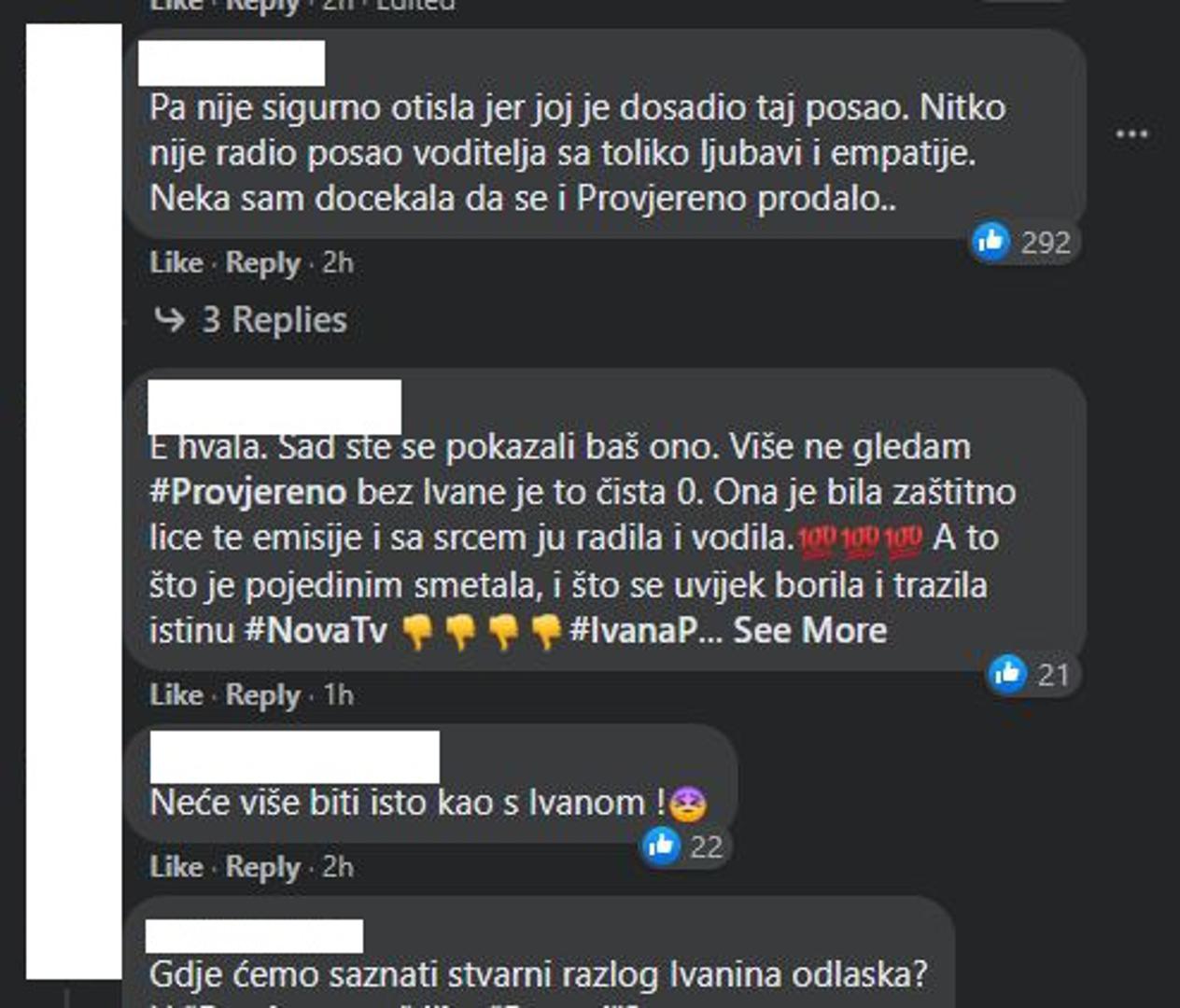1180x1008 pixels.
Task: Reply to the comment about Provjereno prodalo
Action: click(262, 263)
